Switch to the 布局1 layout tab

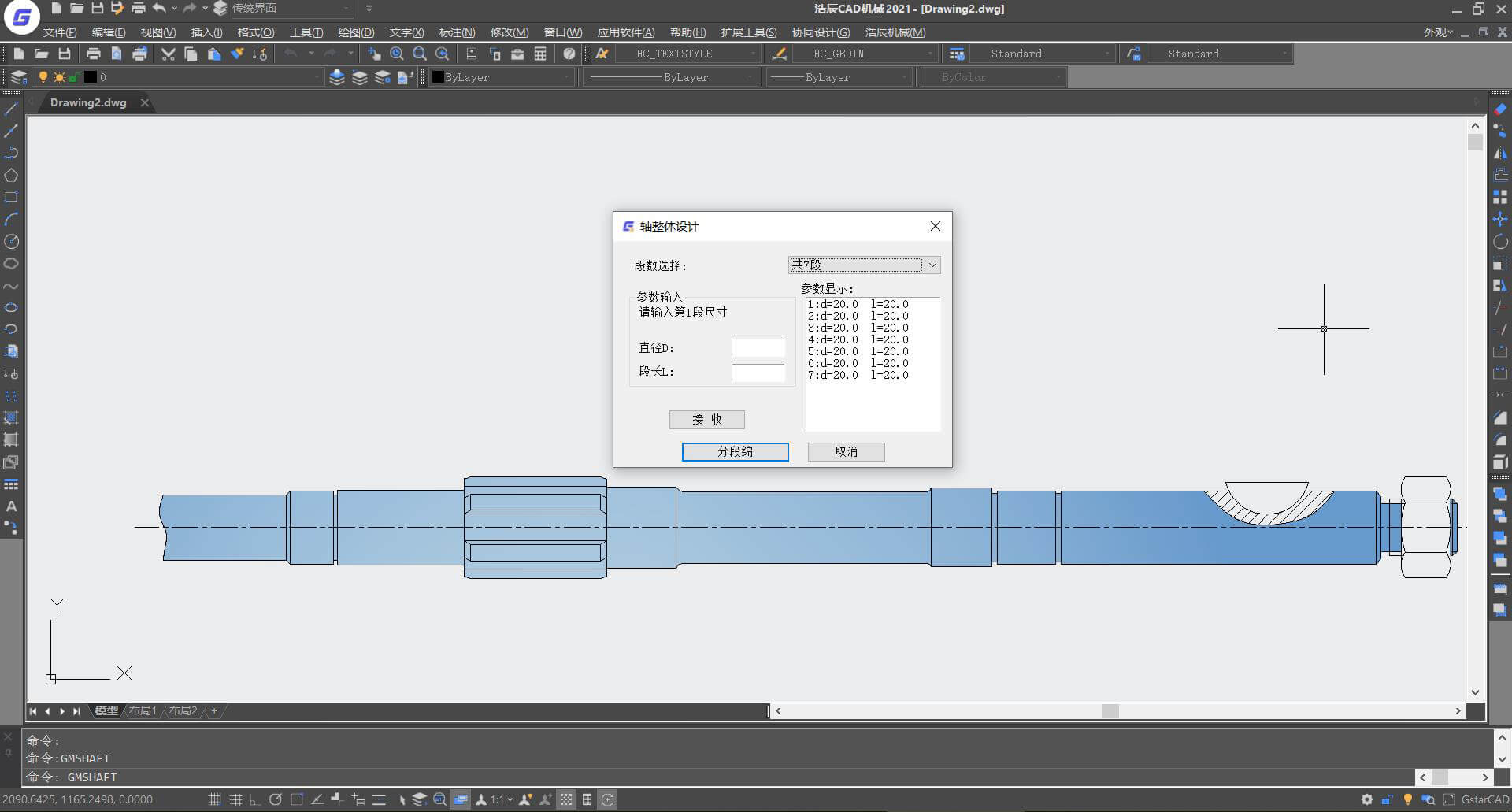click(143, 710)
